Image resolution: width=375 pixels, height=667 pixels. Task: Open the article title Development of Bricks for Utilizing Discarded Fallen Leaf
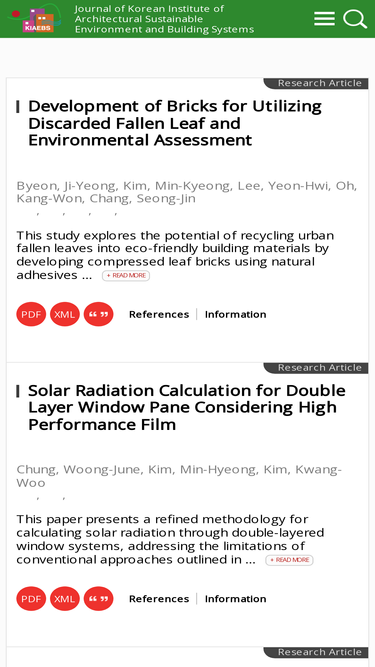[x=175, y=123]
